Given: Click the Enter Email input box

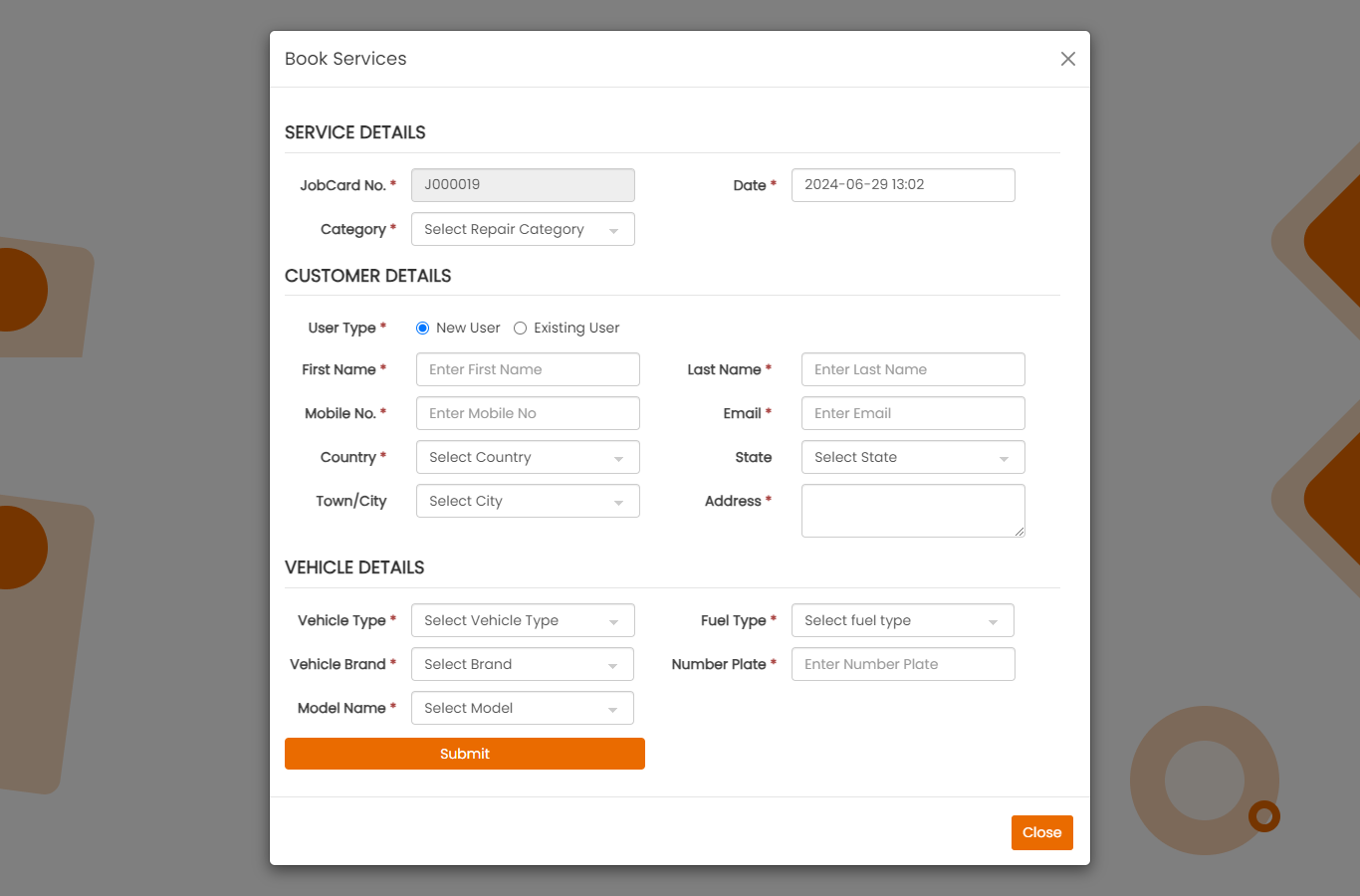Looking at the screenshot, I should (x=912, y=413).
